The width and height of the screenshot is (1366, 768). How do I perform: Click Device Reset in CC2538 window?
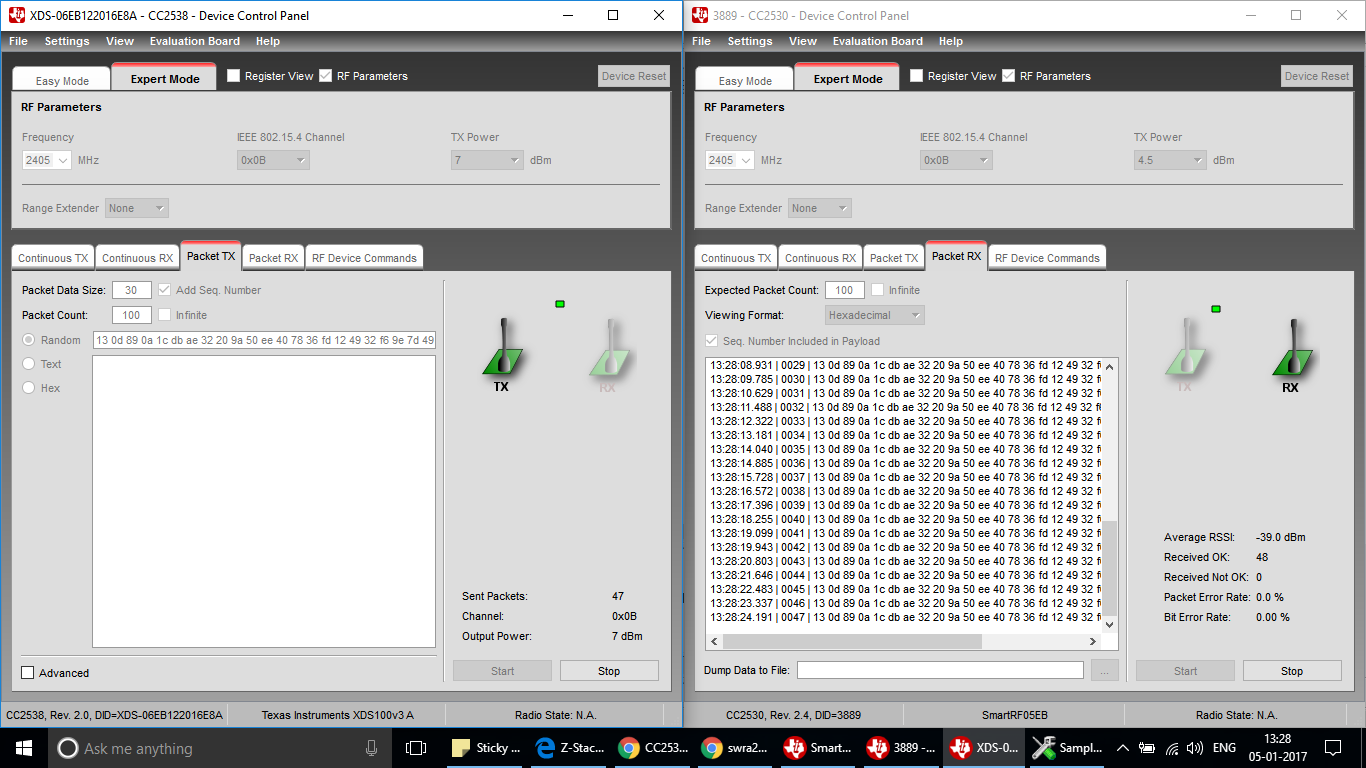pos(634,76)
